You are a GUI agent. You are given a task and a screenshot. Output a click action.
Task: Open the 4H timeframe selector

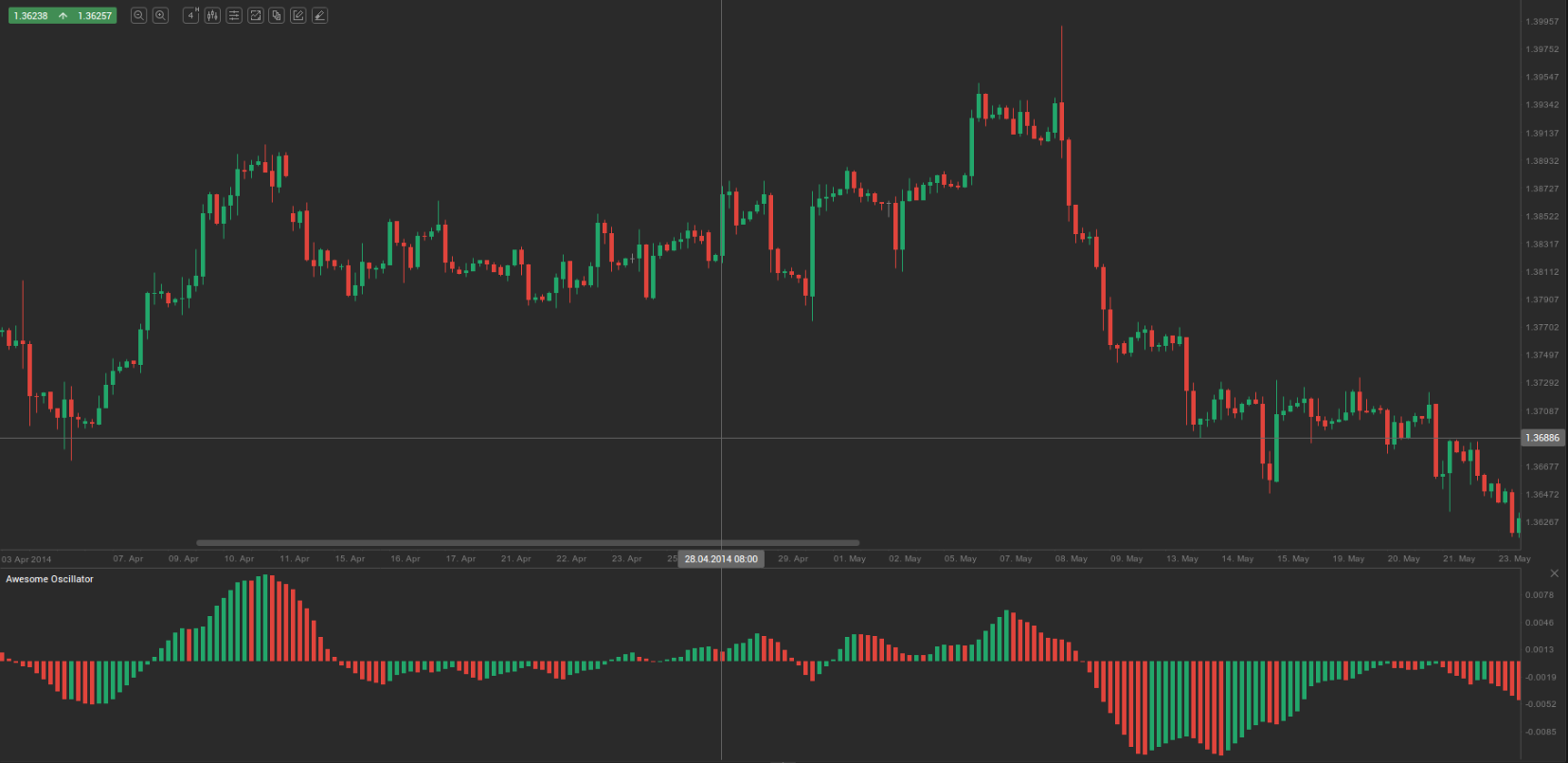191,15
